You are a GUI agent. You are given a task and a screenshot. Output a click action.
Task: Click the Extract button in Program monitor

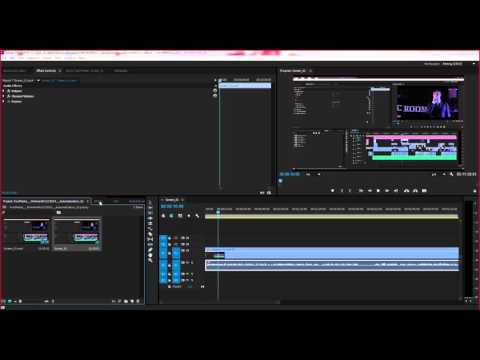pos(415,191)
